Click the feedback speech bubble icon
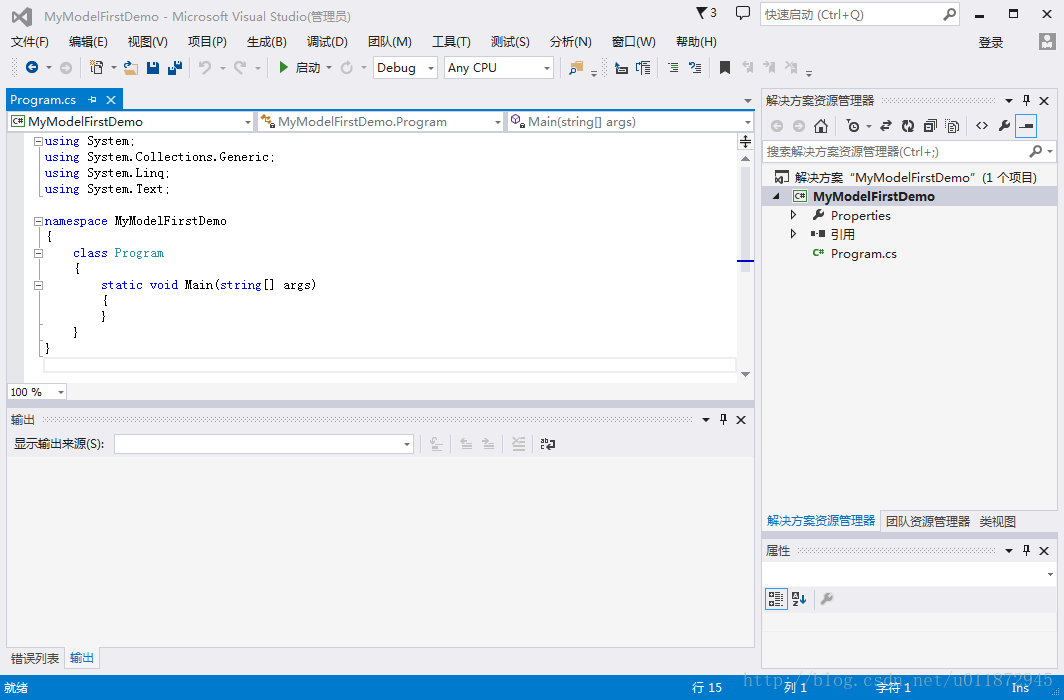Screen dimensions: 1064x700 [743, 13]
